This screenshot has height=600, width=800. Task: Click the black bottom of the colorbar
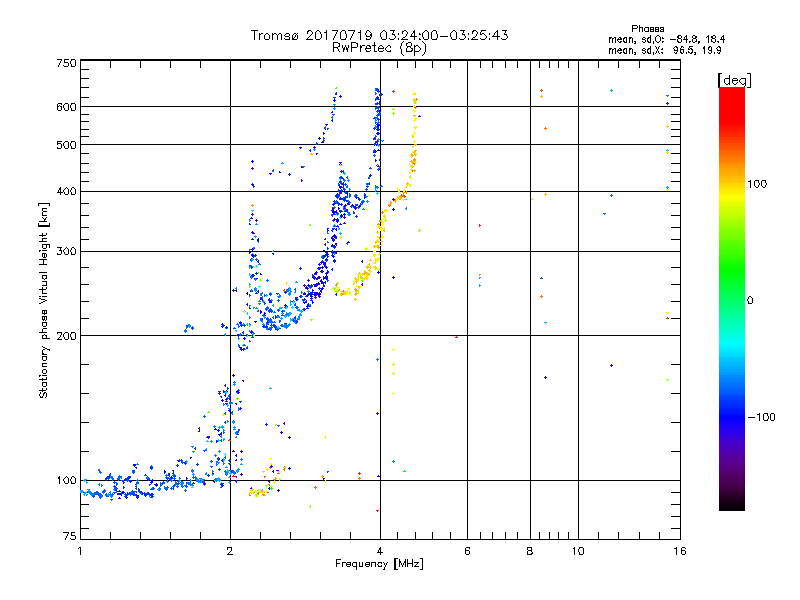(732, 503)
